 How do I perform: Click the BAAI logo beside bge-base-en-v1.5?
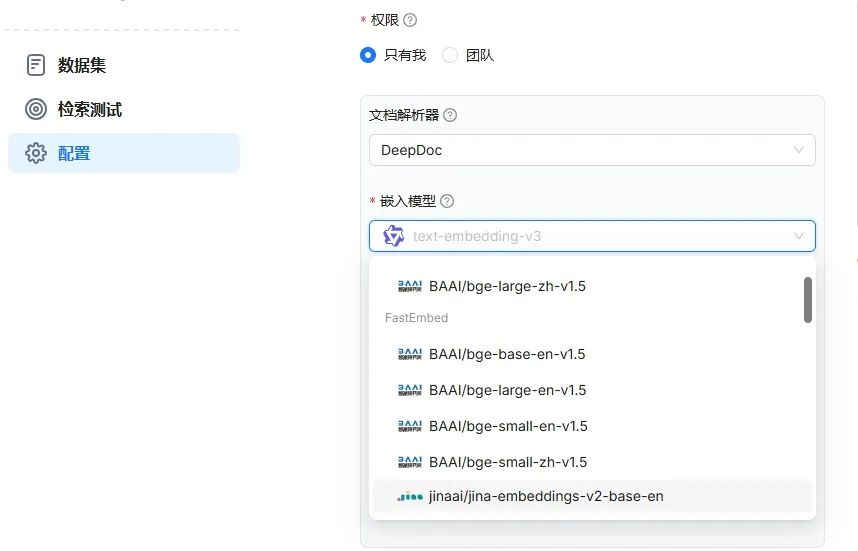[x=410, y=354]
